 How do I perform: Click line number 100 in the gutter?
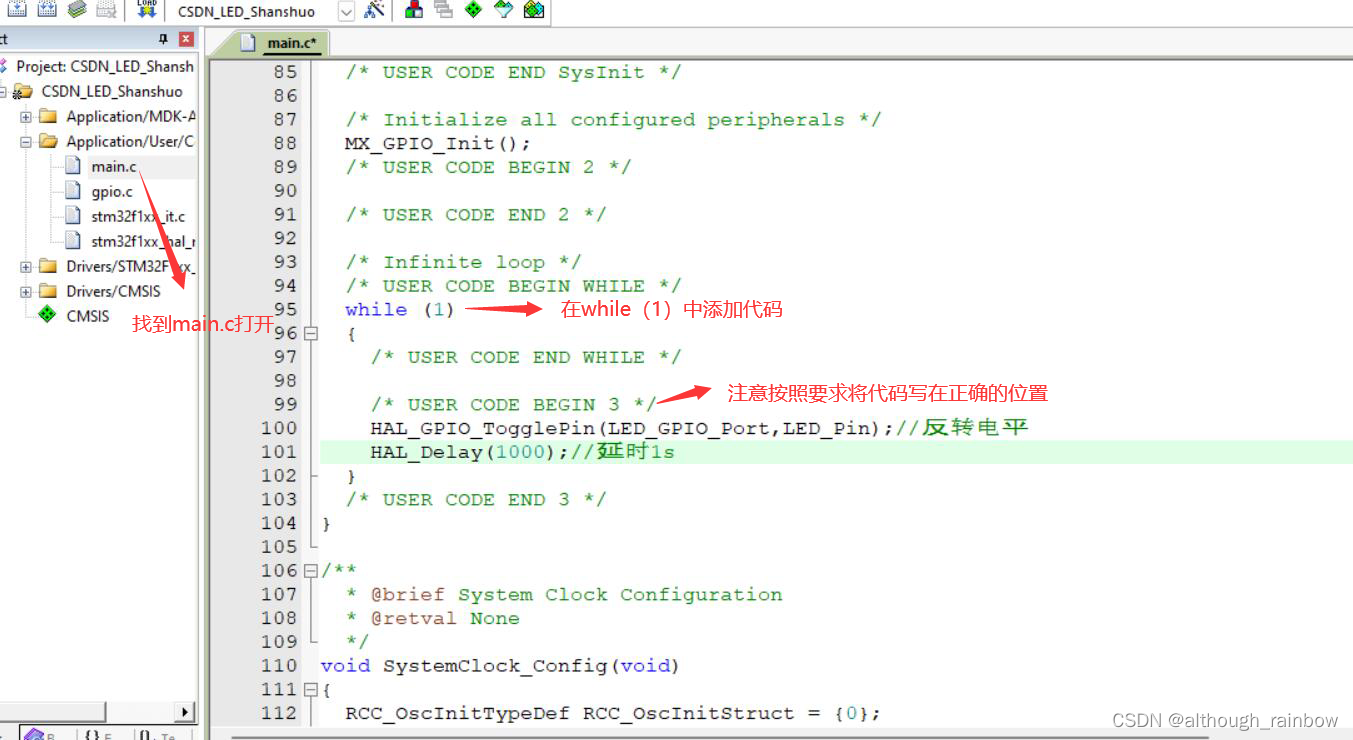click(x=279, y=428)
